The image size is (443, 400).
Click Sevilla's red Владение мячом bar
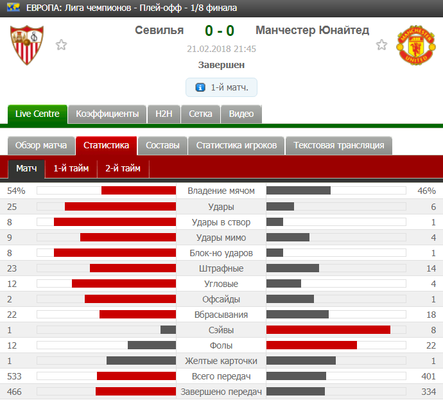point(139,191)
